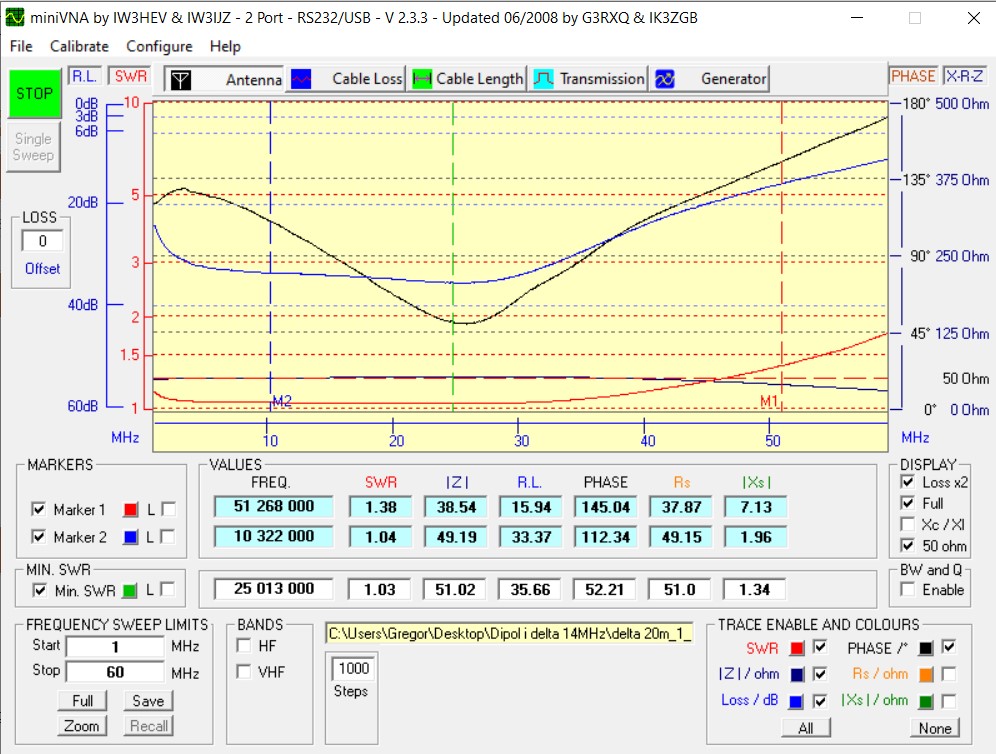
Task: Click the Cable Loss mode icon
Action: pos(301,79)
